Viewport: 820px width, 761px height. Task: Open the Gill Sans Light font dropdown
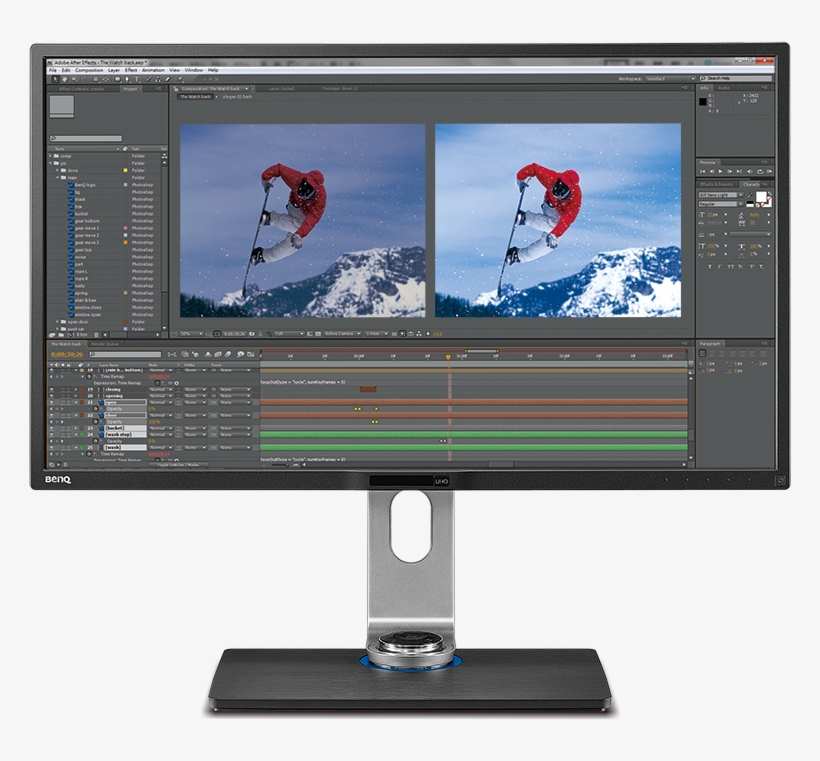coord(741,195)
